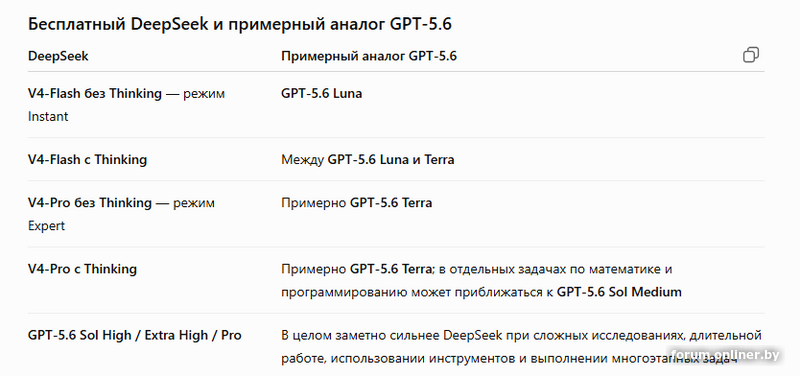This screenshot has width=800, height=376.
Task: Select 'GPT-5.6 Sol High / Extra High / Pro' cell
Action: (x=135, y=335)
